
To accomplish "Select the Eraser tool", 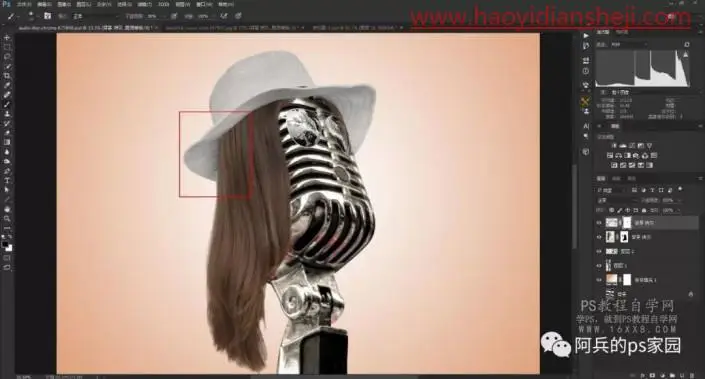I will (7, 133).
